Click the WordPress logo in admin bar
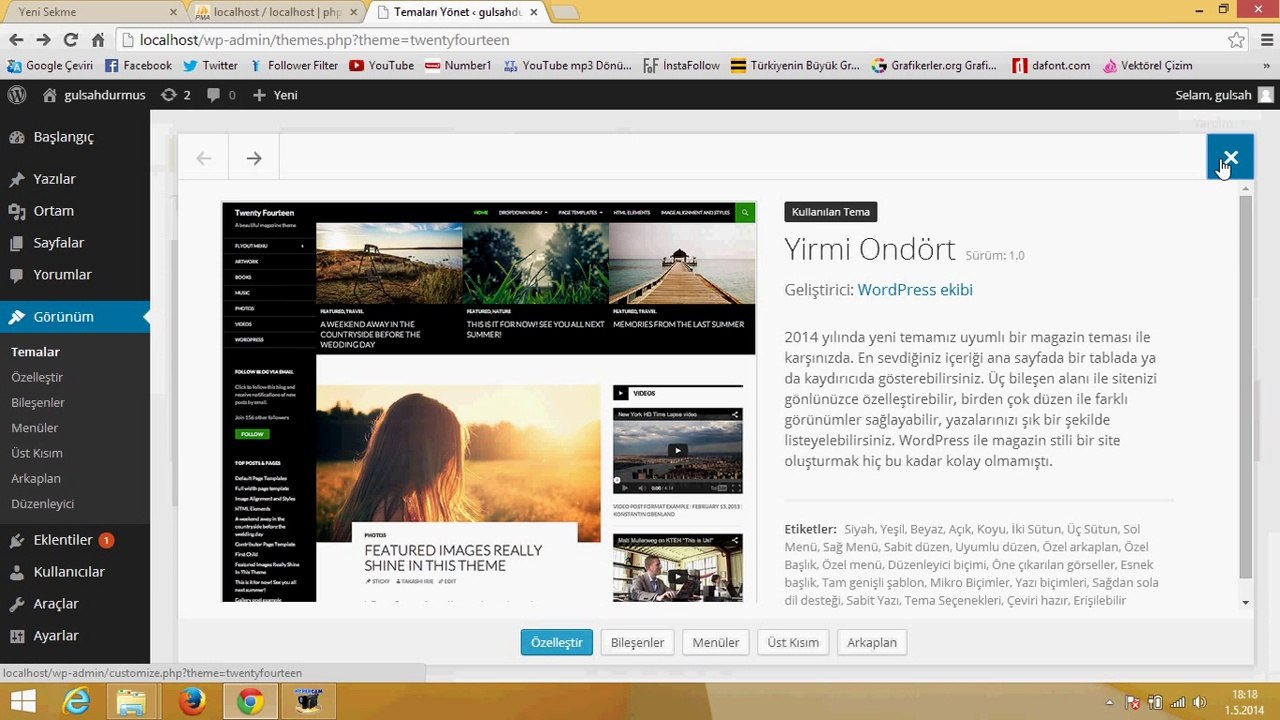 click(x=17, y=95)
